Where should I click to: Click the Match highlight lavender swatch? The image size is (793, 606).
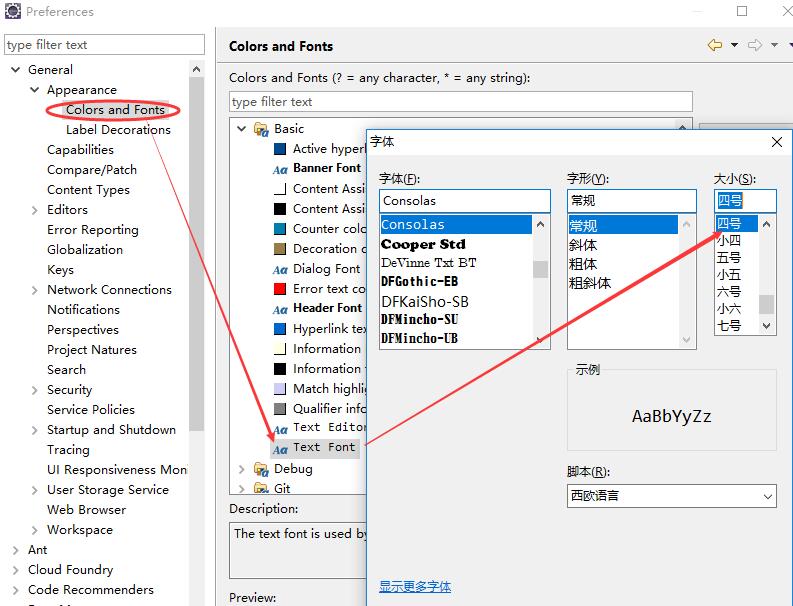coord(280,388)
